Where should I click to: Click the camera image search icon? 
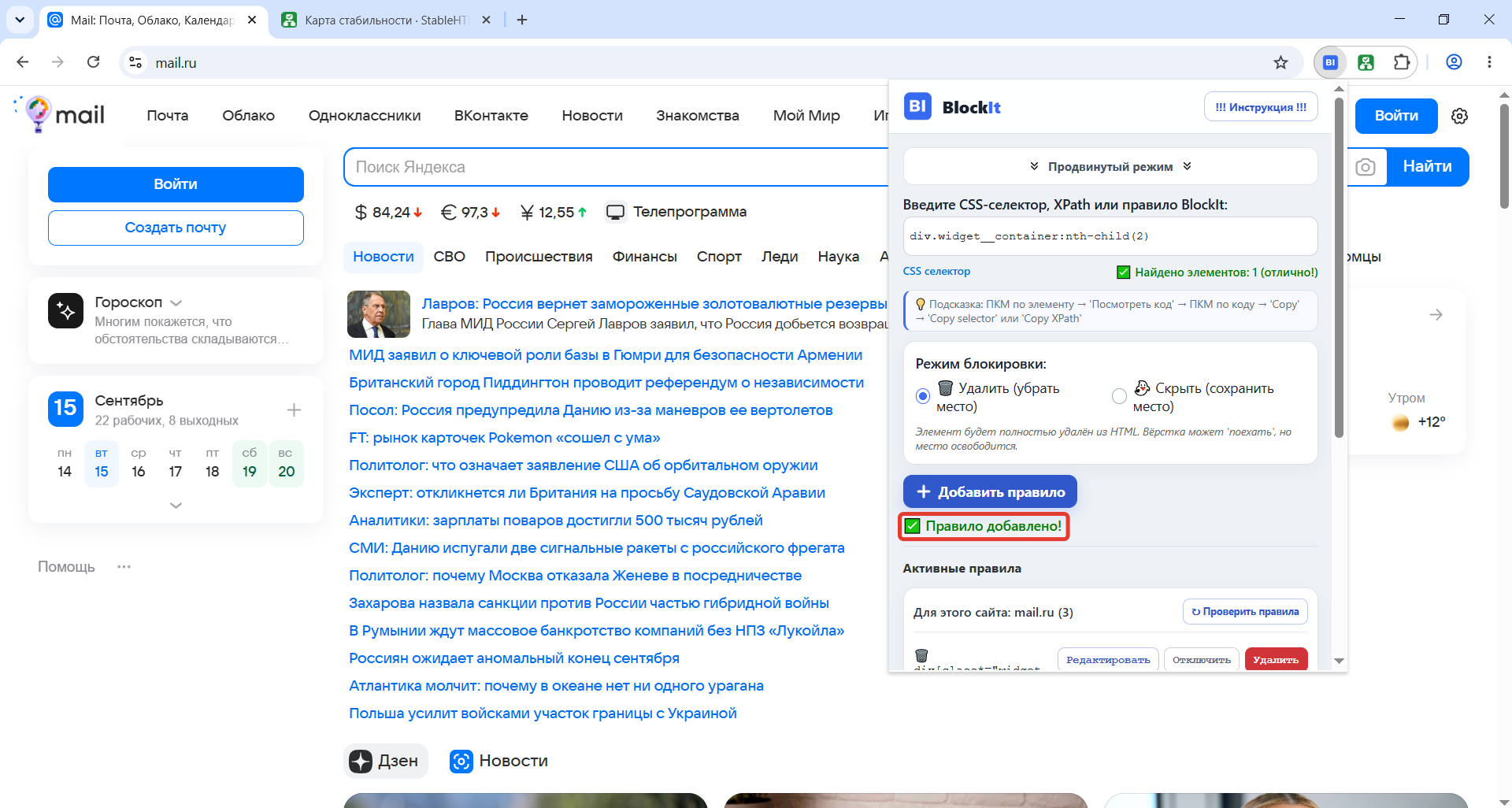(x=1366, y=167)
